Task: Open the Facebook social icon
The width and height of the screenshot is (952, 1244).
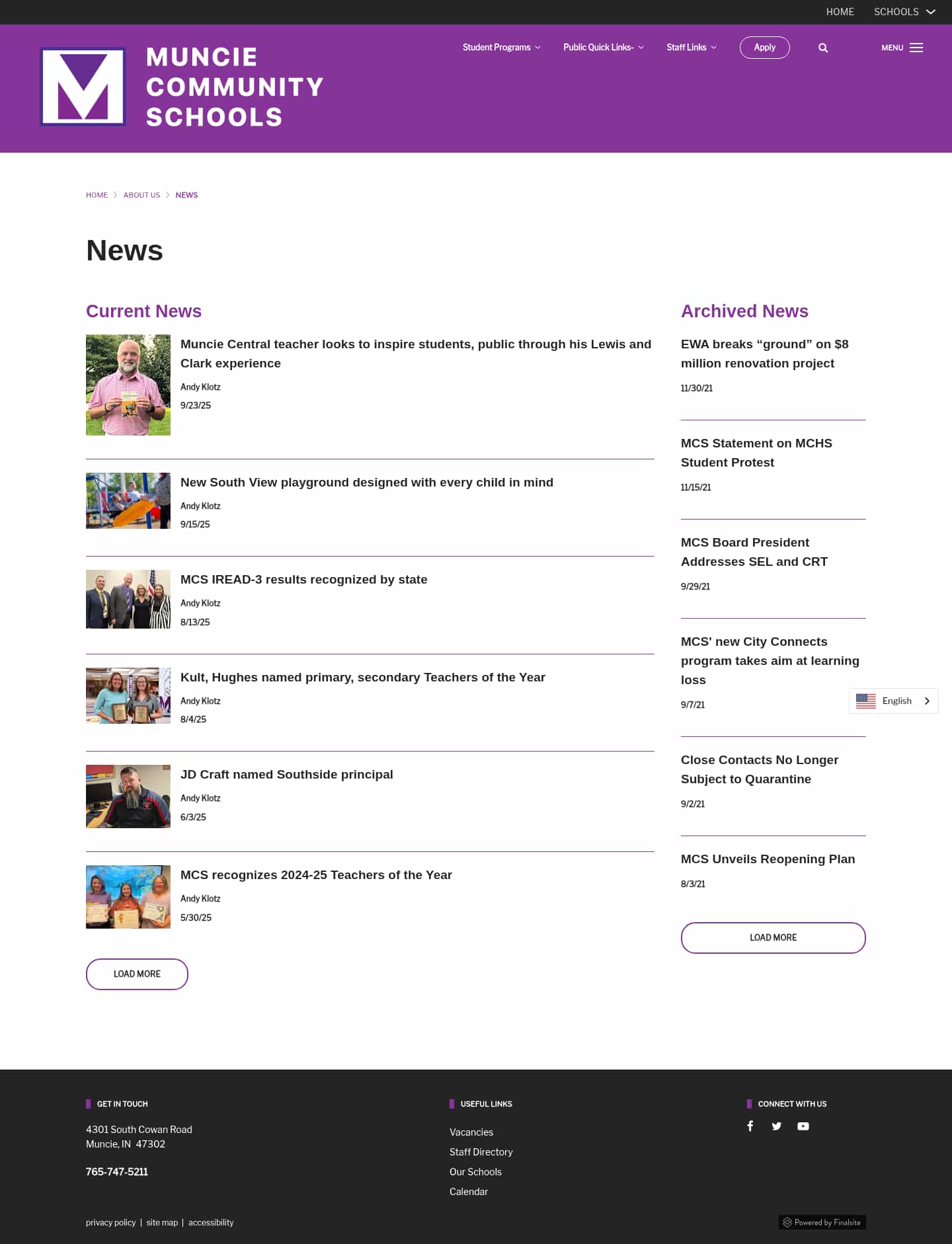Action: pyautogui.click(x=750, y=1126)
